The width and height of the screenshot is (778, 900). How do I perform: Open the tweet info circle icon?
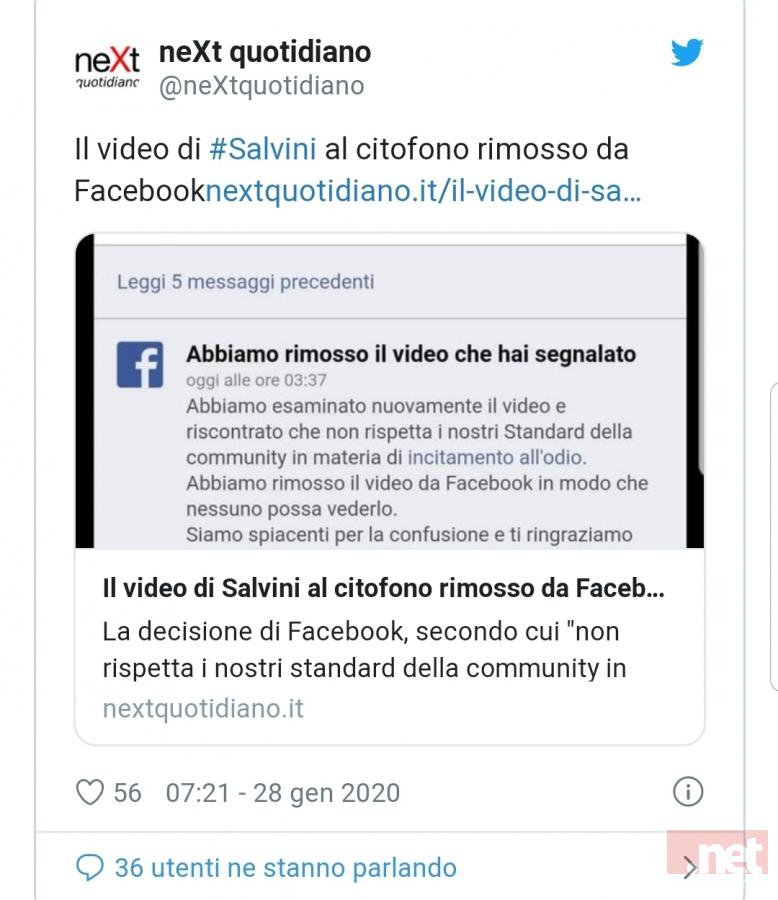(687, 792)
